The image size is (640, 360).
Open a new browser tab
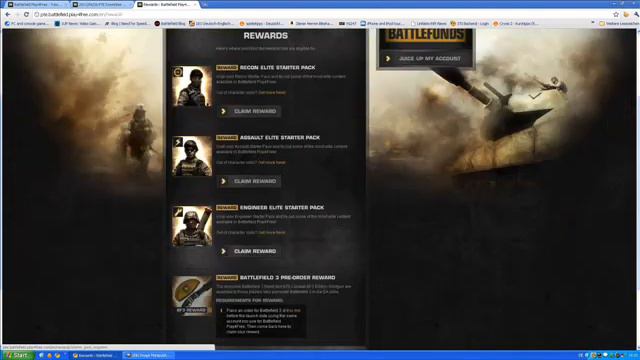point(205,4)
